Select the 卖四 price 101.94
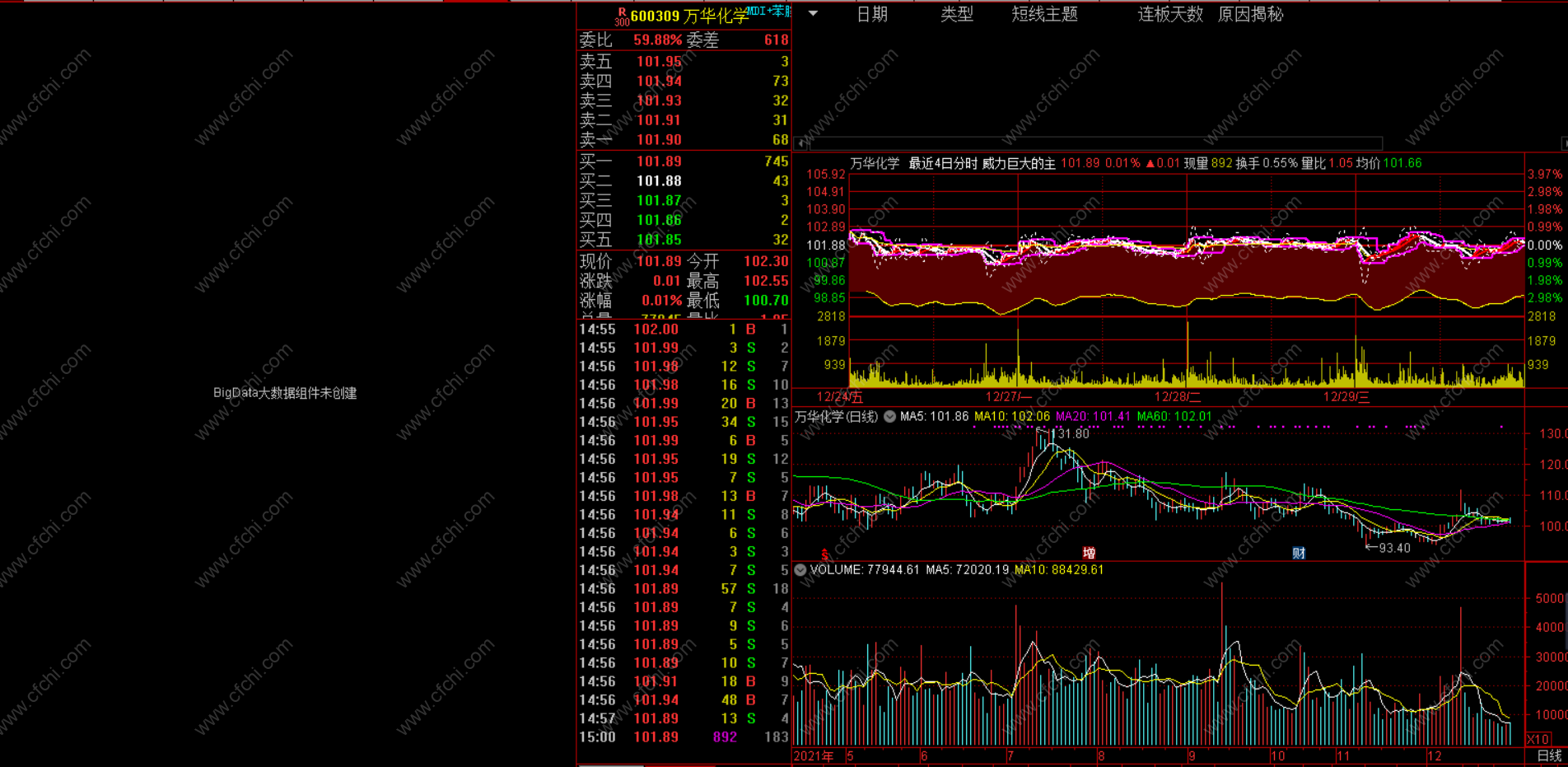Screen dimensions: 1568x767 [659, 81]
